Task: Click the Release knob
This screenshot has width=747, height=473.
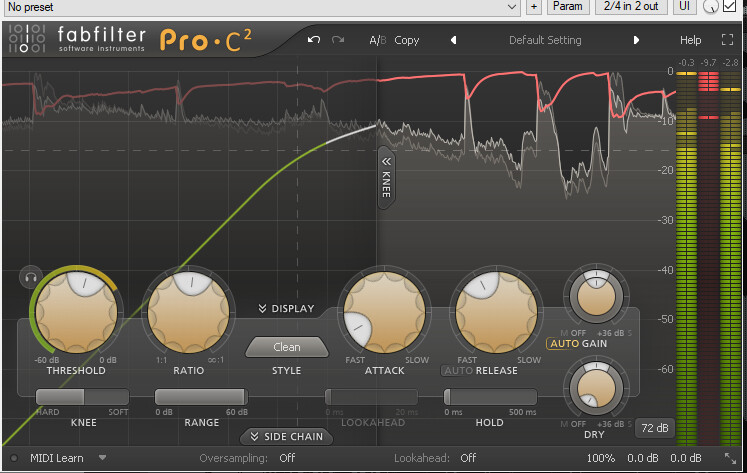Action: (x=496, y=312)
